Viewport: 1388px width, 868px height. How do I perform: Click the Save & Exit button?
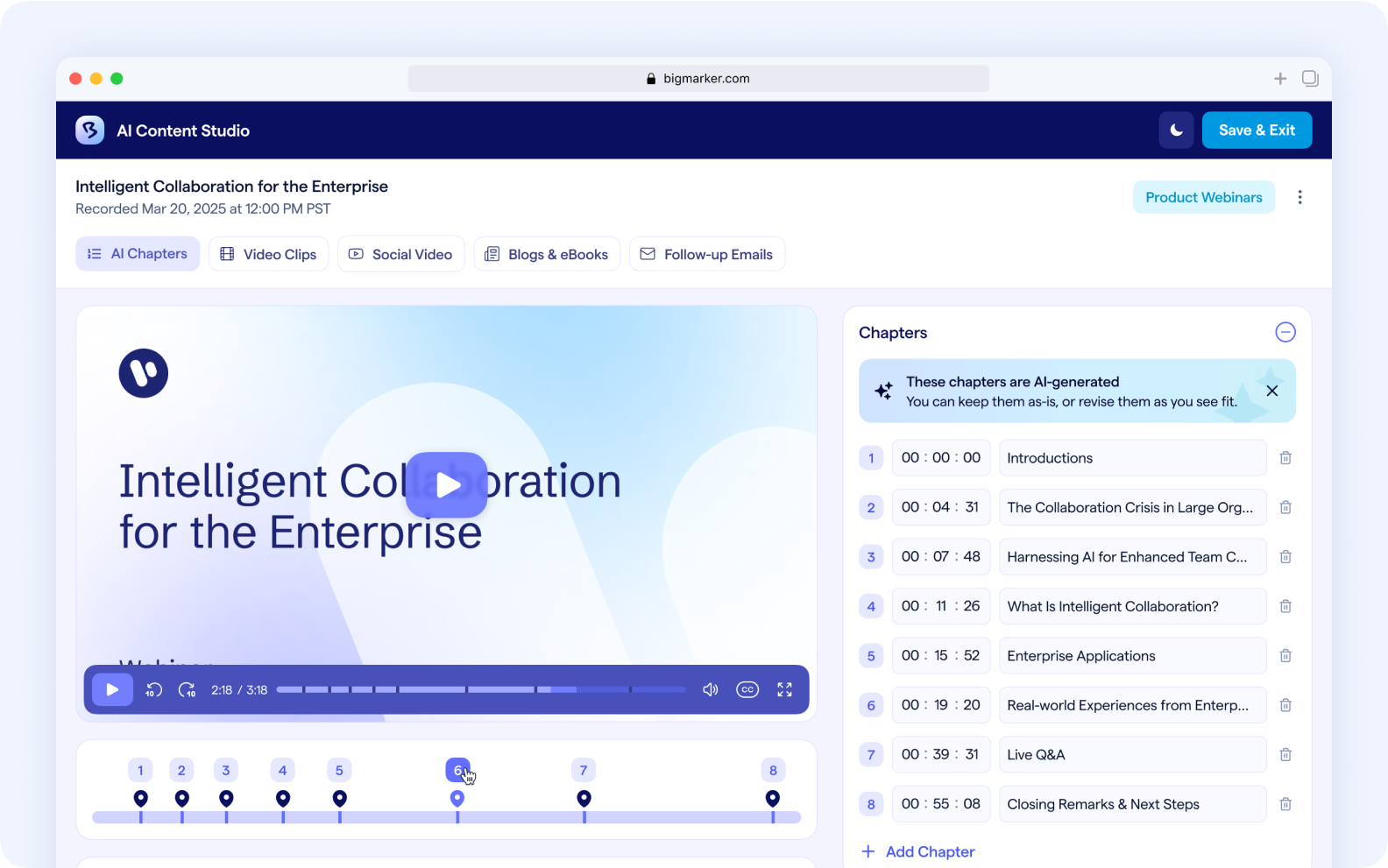pyautogui.click(x=1257, y=131)
